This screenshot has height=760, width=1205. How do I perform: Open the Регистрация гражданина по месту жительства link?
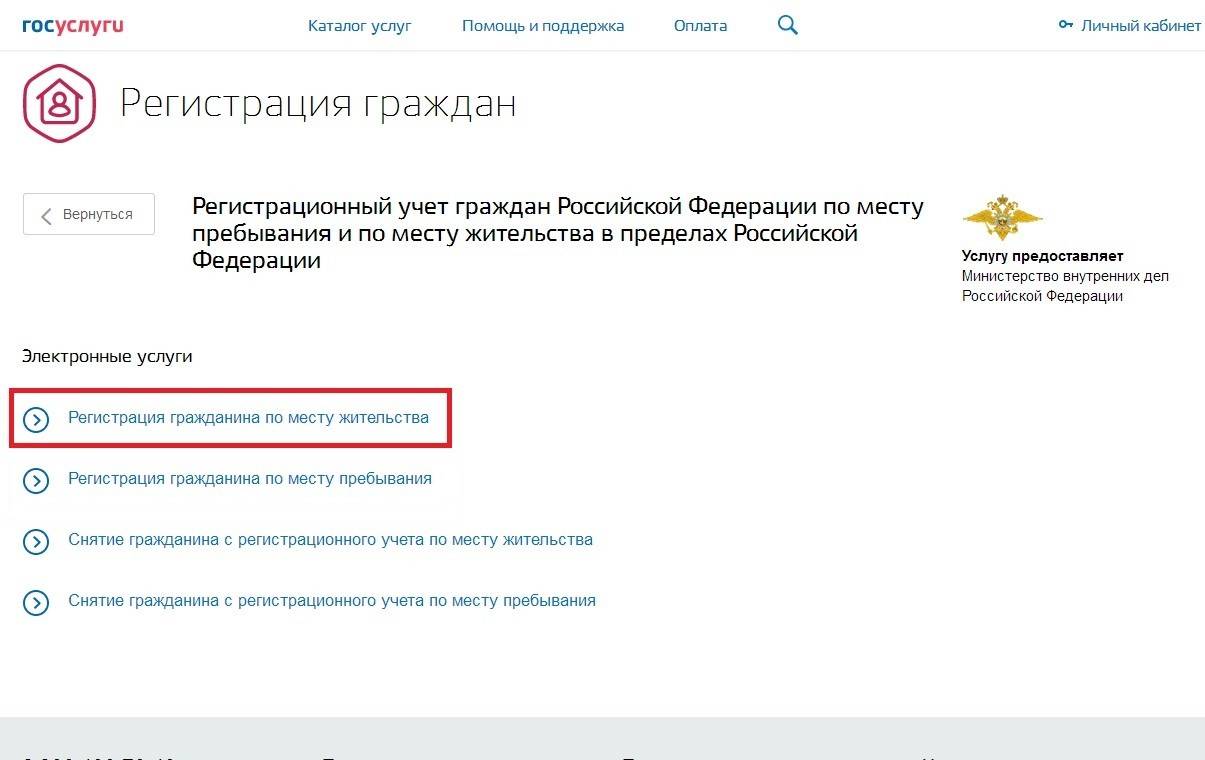click(x=248, y=417)
